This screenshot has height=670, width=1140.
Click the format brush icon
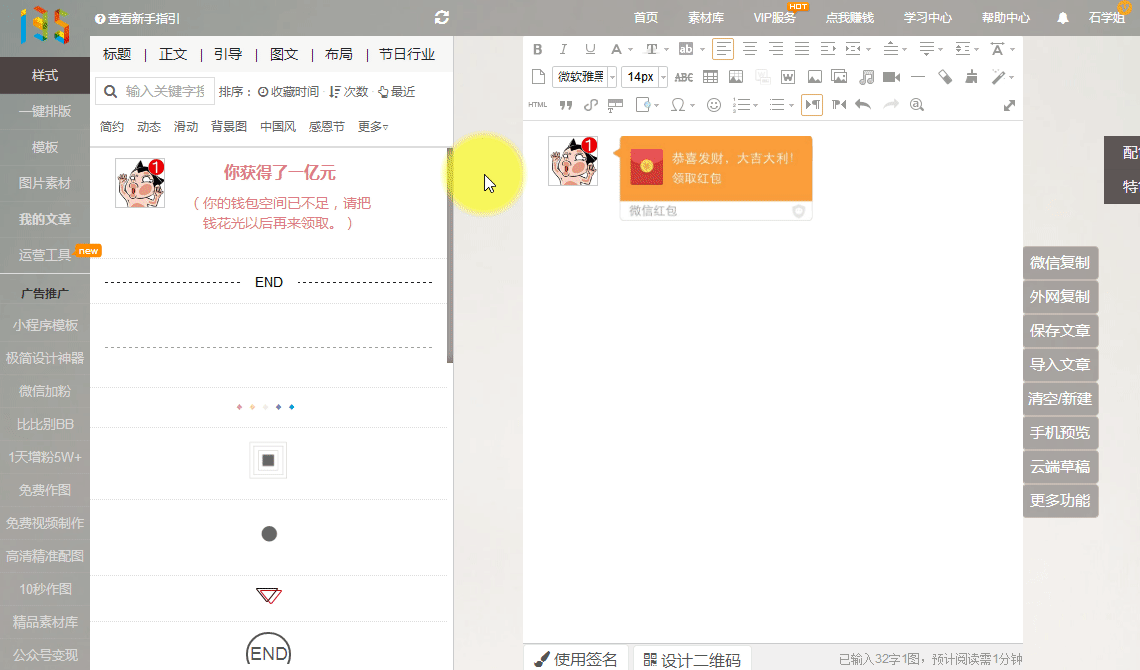pos(971,77)
